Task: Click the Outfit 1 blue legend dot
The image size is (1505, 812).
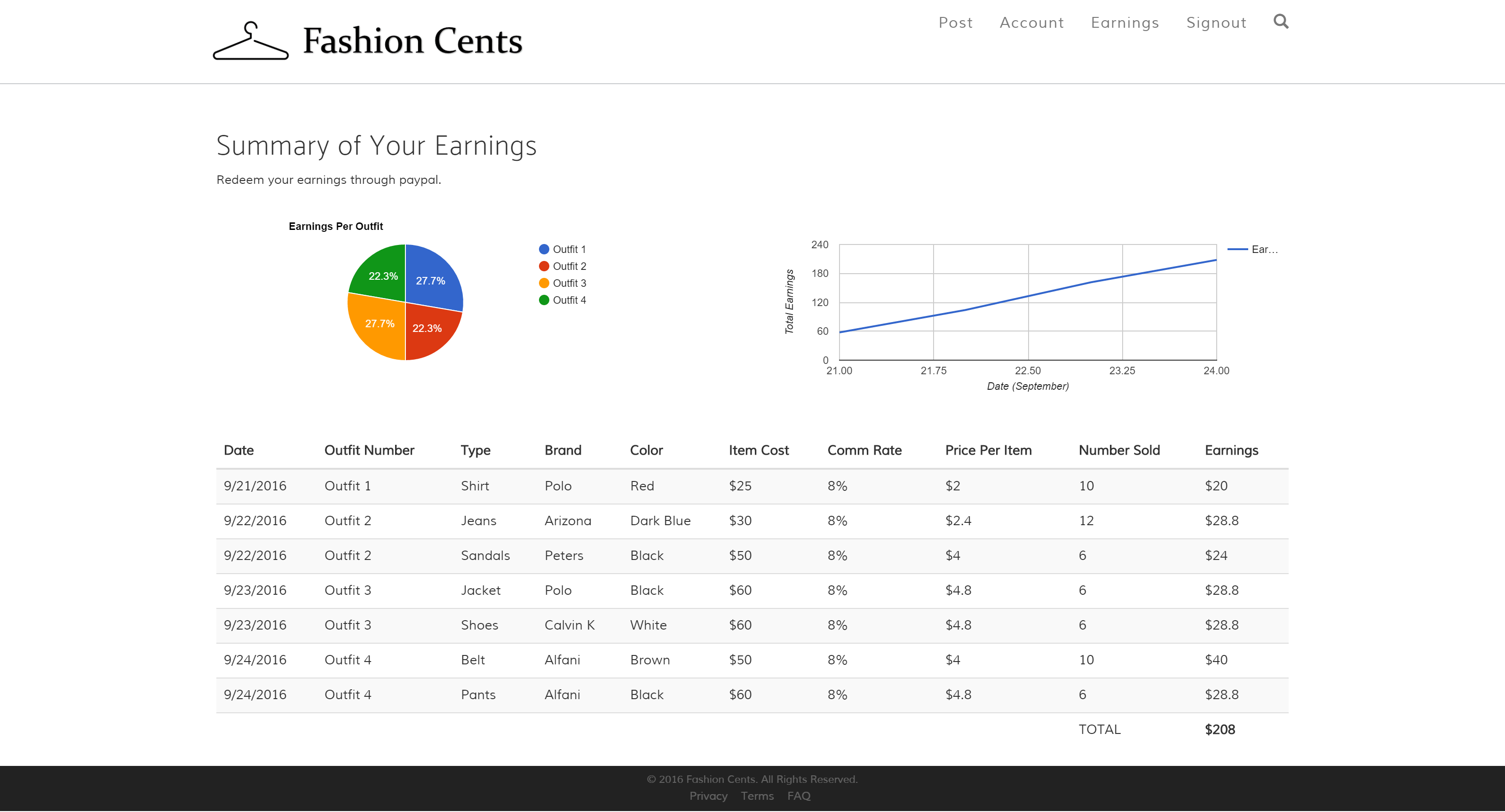Action: (x=544, y=250)
